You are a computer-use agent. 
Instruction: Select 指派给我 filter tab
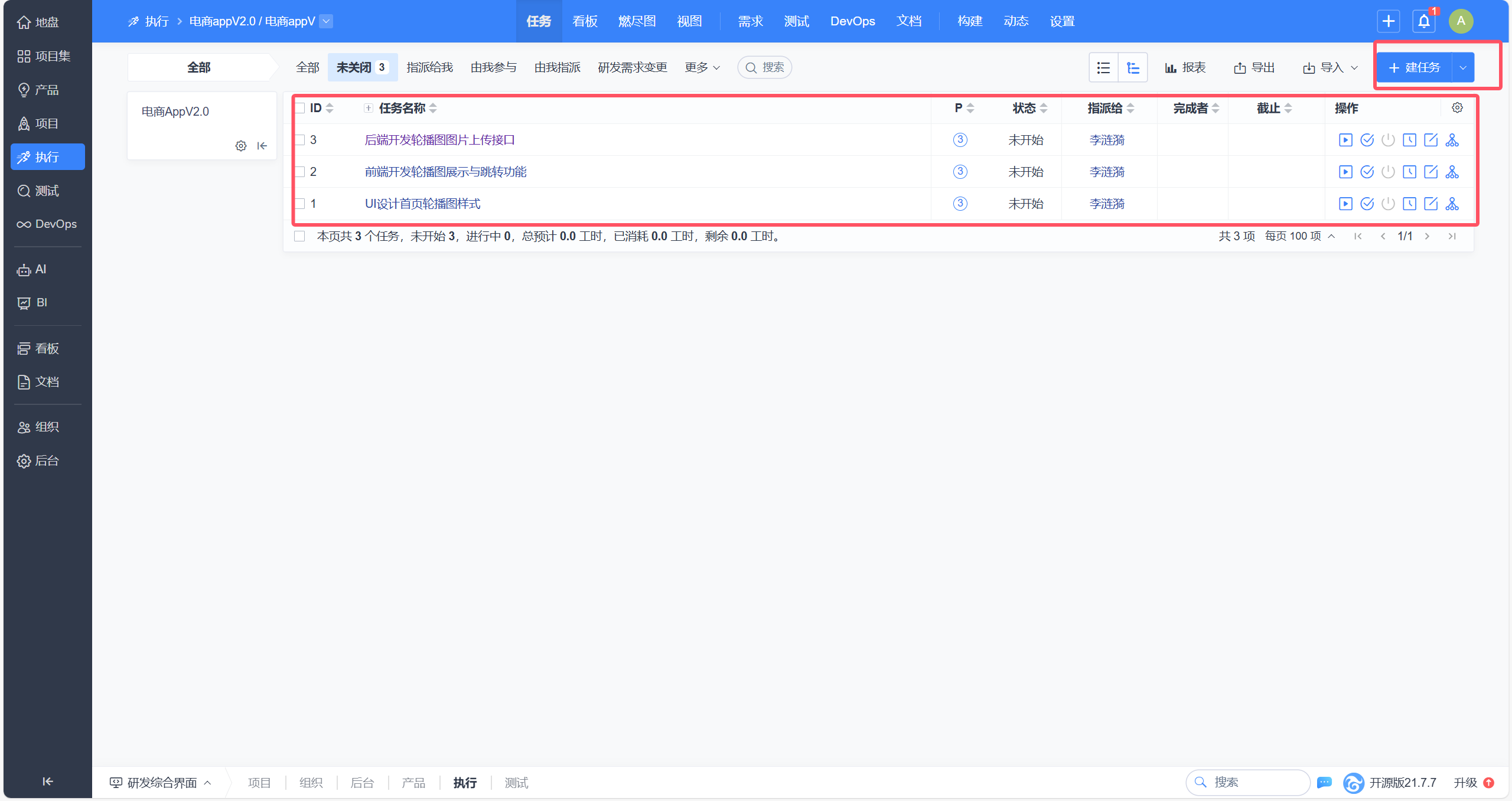pos(429,68)
